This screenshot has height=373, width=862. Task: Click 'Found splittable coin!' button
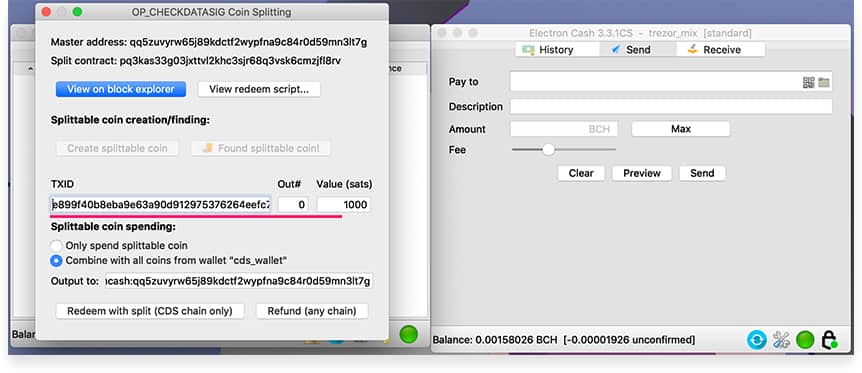click(x=261, y=148)
